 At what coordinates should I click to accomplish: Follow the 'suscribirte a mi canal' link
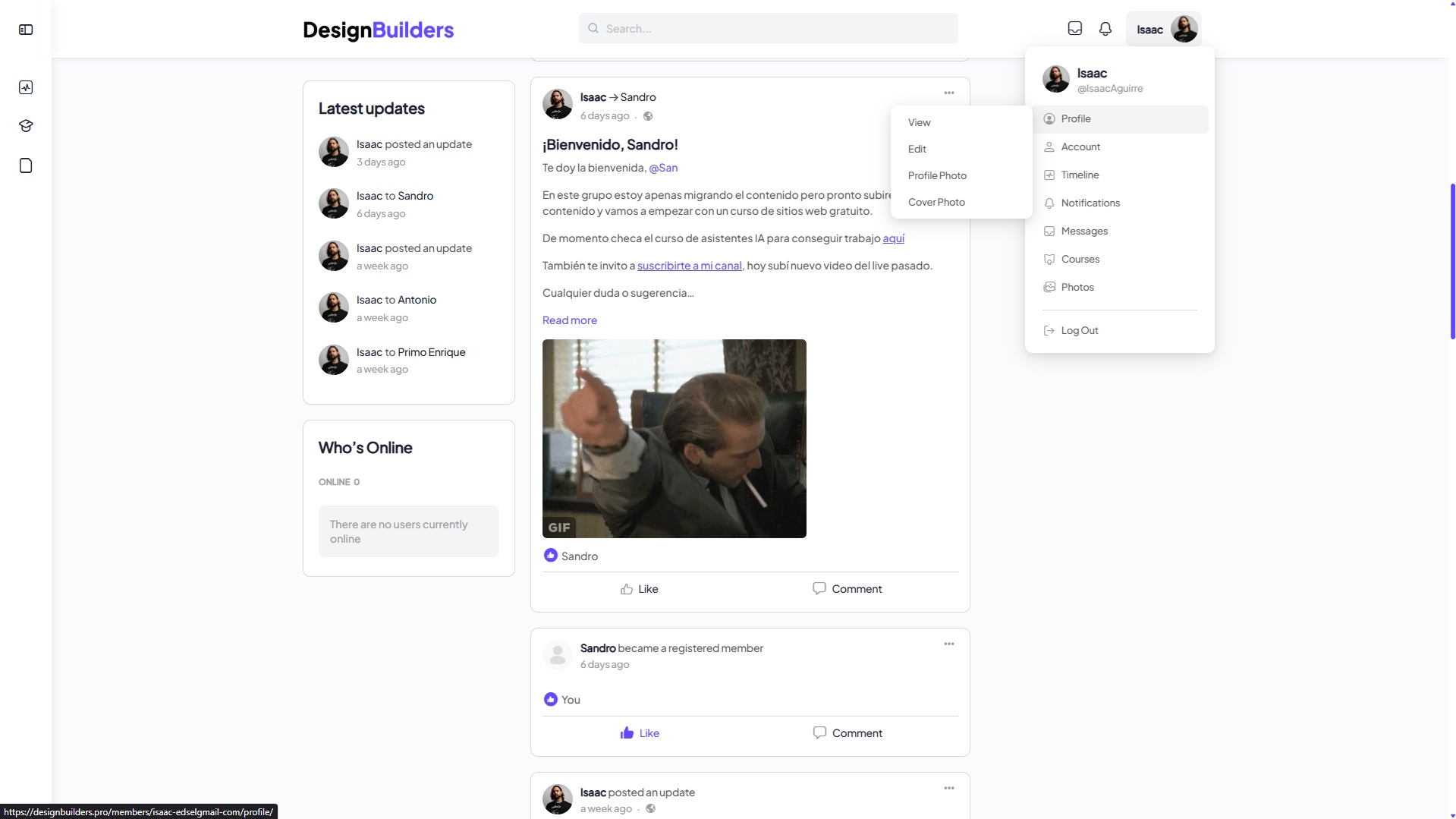(x=689, y=266)
